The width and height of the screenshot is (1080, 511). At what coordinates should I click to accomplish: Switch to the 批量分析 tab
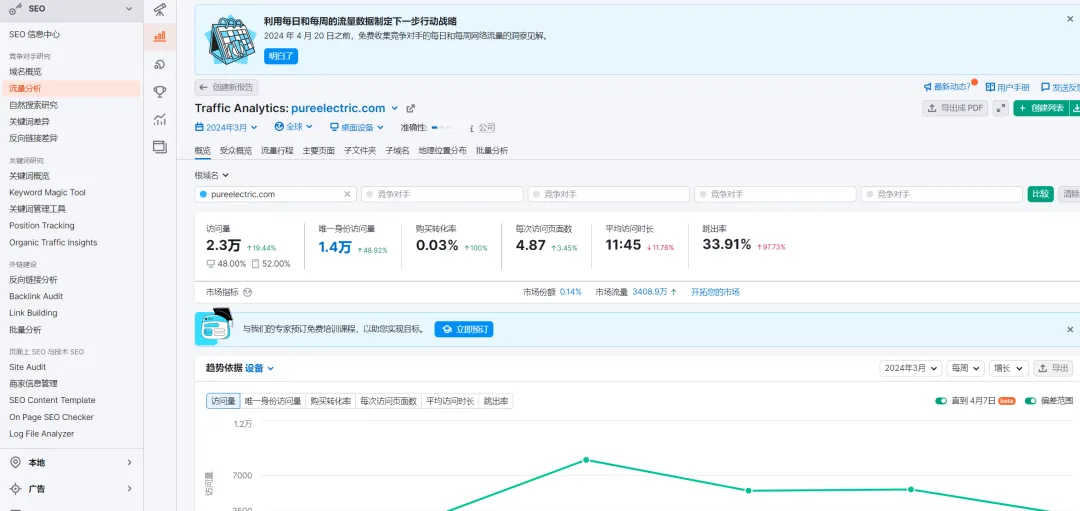pos(492,151)
